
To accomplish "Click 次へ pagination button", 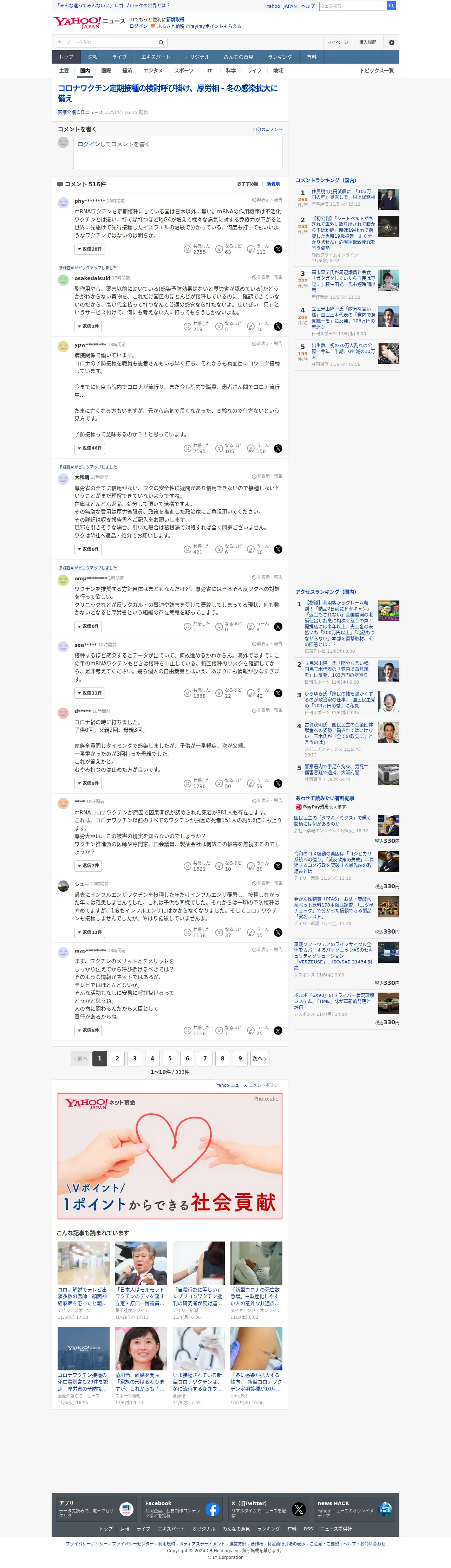I will (259, 1059).
